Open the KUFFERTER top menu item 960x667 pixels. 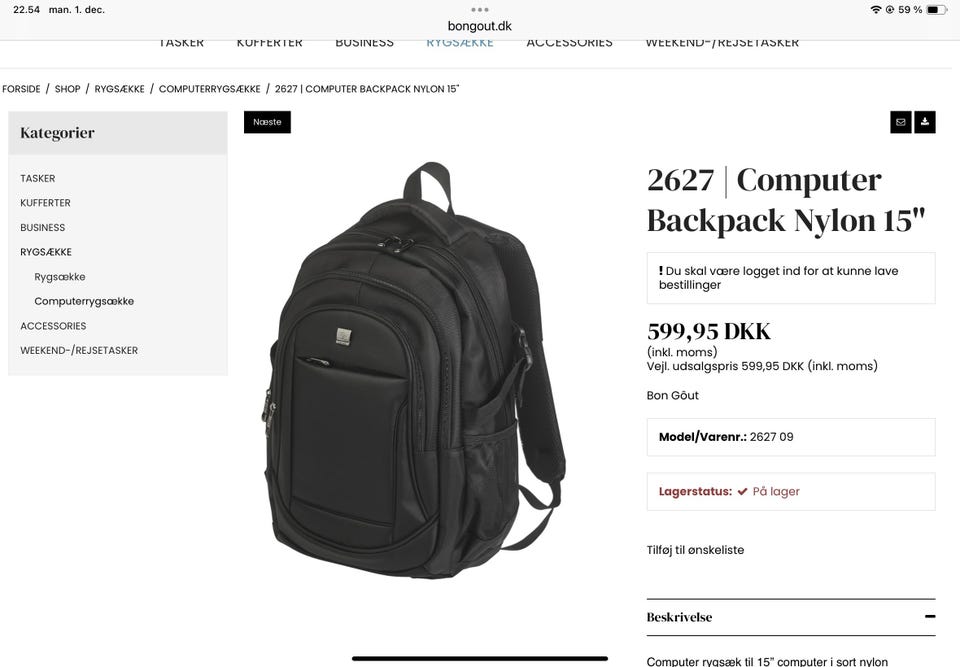point(269,43)
